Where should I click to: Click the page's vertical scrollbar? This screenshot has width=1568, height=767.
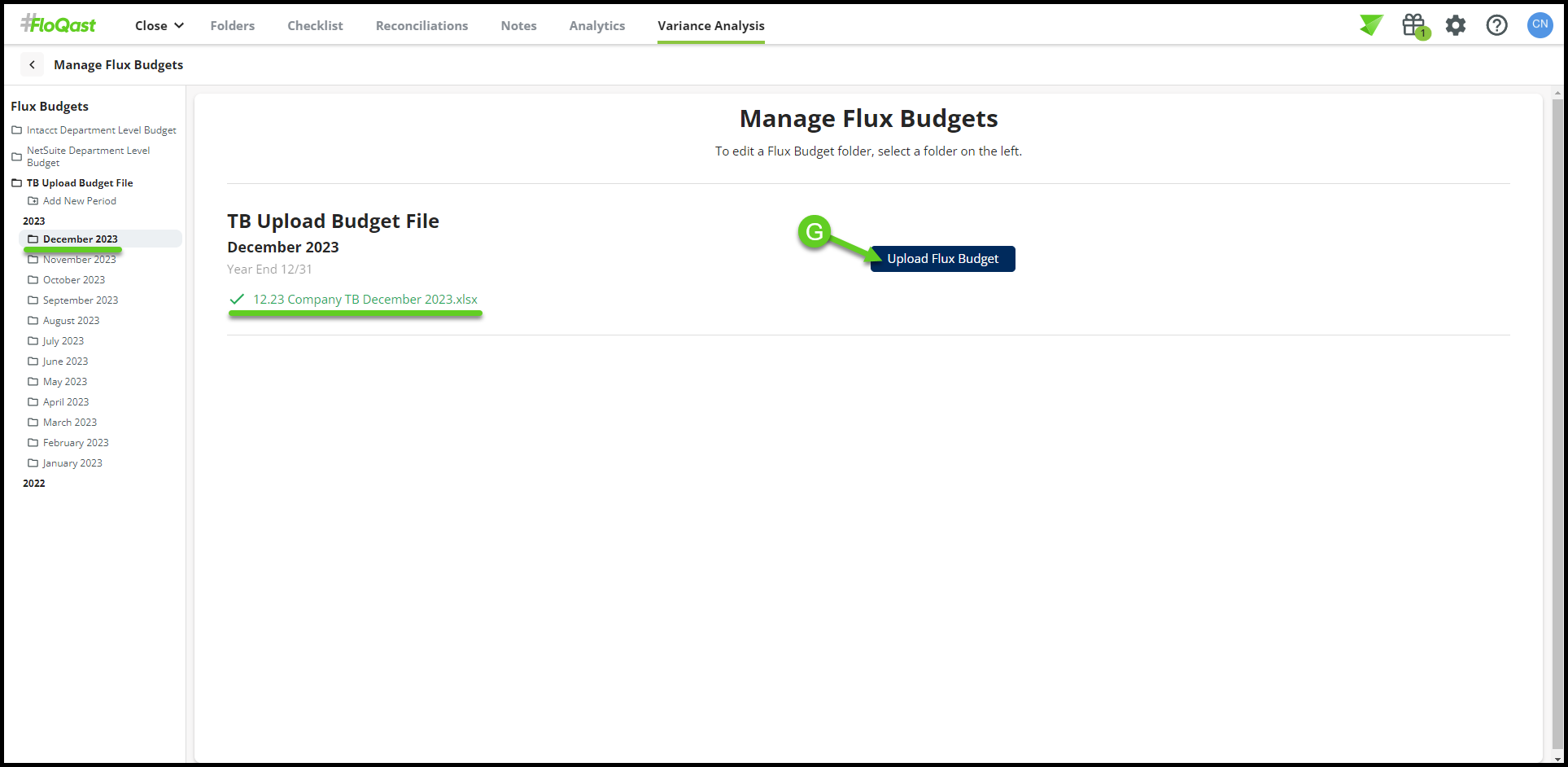tap(1558, 423)
